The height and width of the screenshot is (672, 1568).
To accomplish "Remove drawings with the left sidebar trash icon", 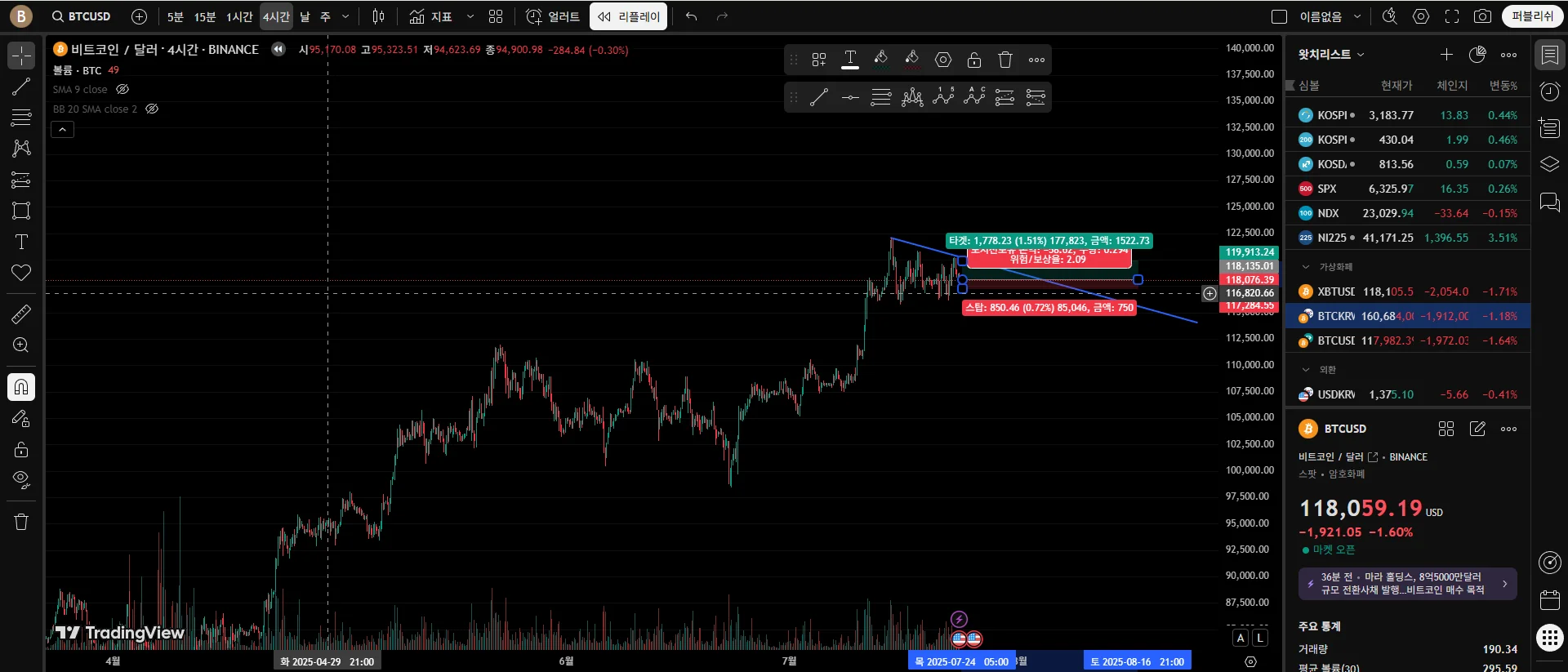I will click(21, 522).
